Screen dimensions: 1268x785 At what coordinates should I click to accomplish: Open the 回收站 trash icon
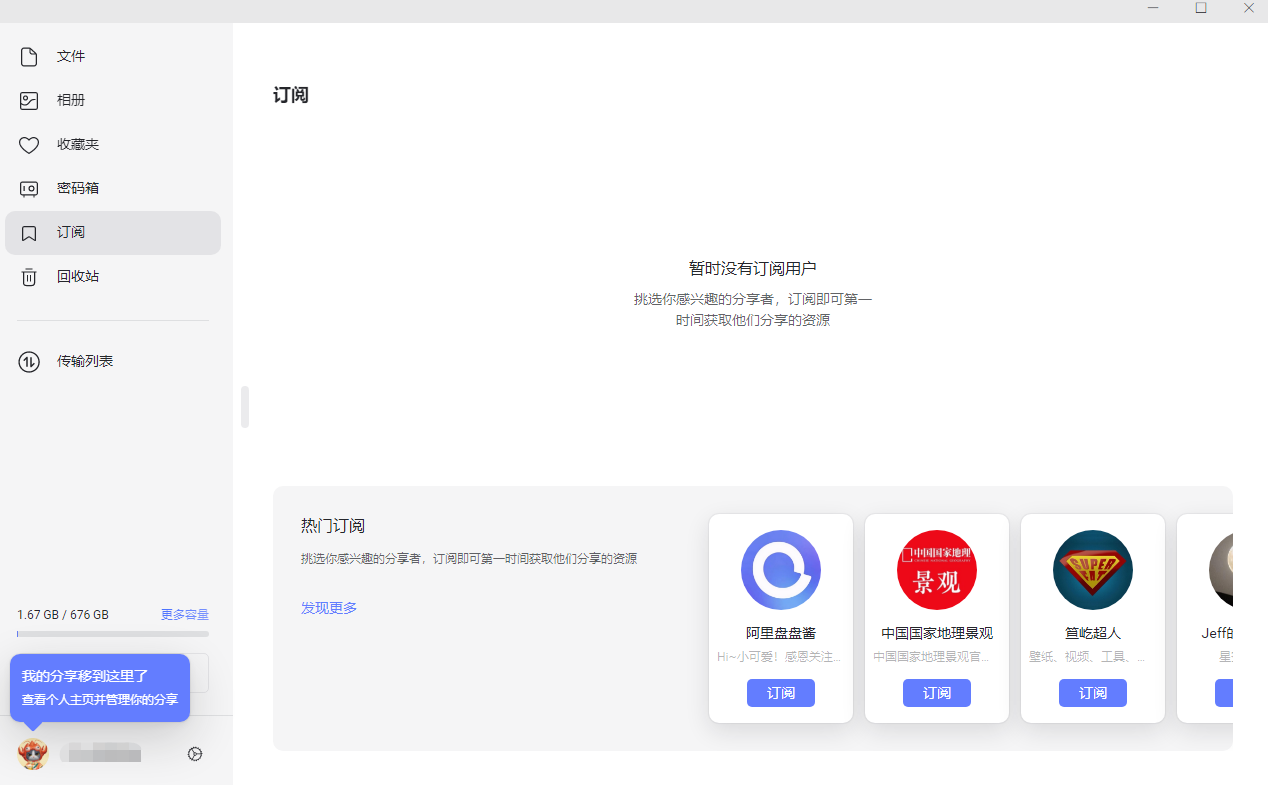pos(28,276)
